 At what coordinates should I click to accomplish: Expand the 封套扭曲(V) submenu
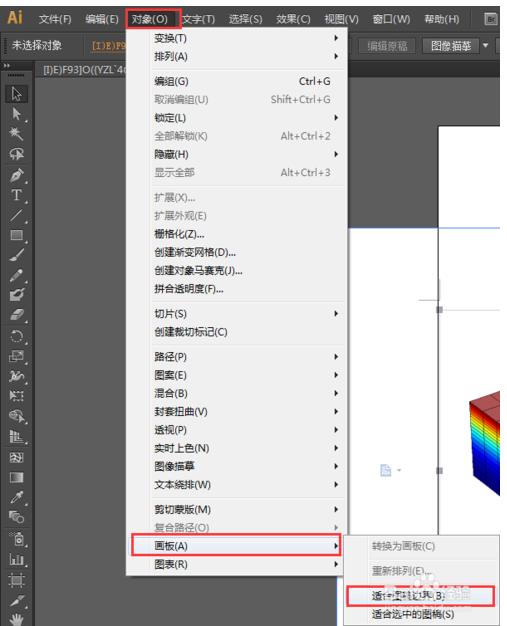(237, 412)
